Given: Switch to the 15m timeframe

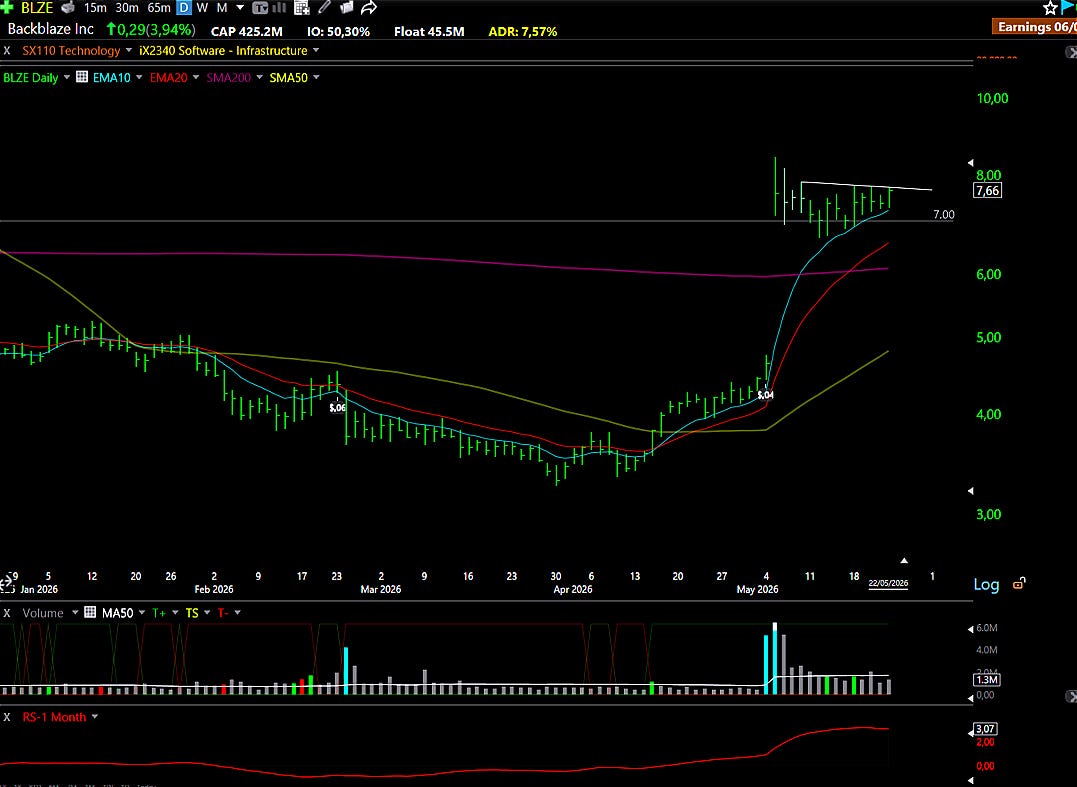Looking at the screenshot, I should 95,8.
